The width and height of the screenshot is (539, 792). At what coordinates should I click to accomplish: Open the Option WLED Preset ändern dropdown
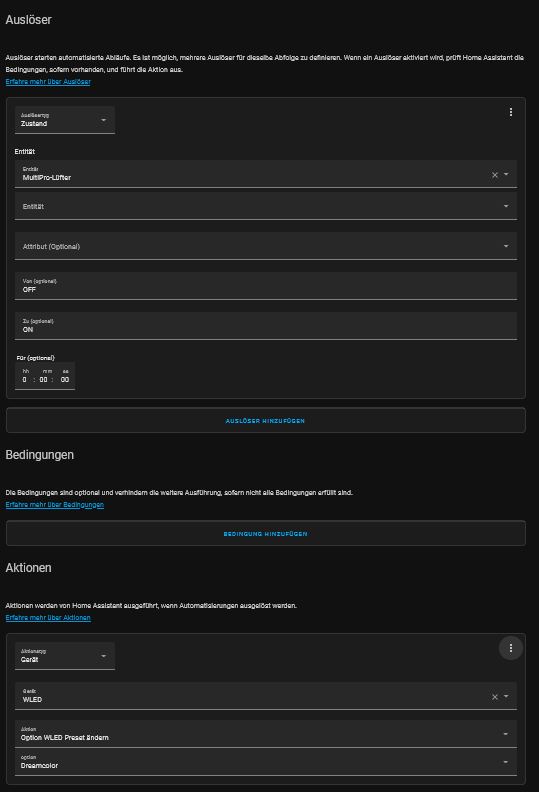pyautogui.click(x=266, y=734)
